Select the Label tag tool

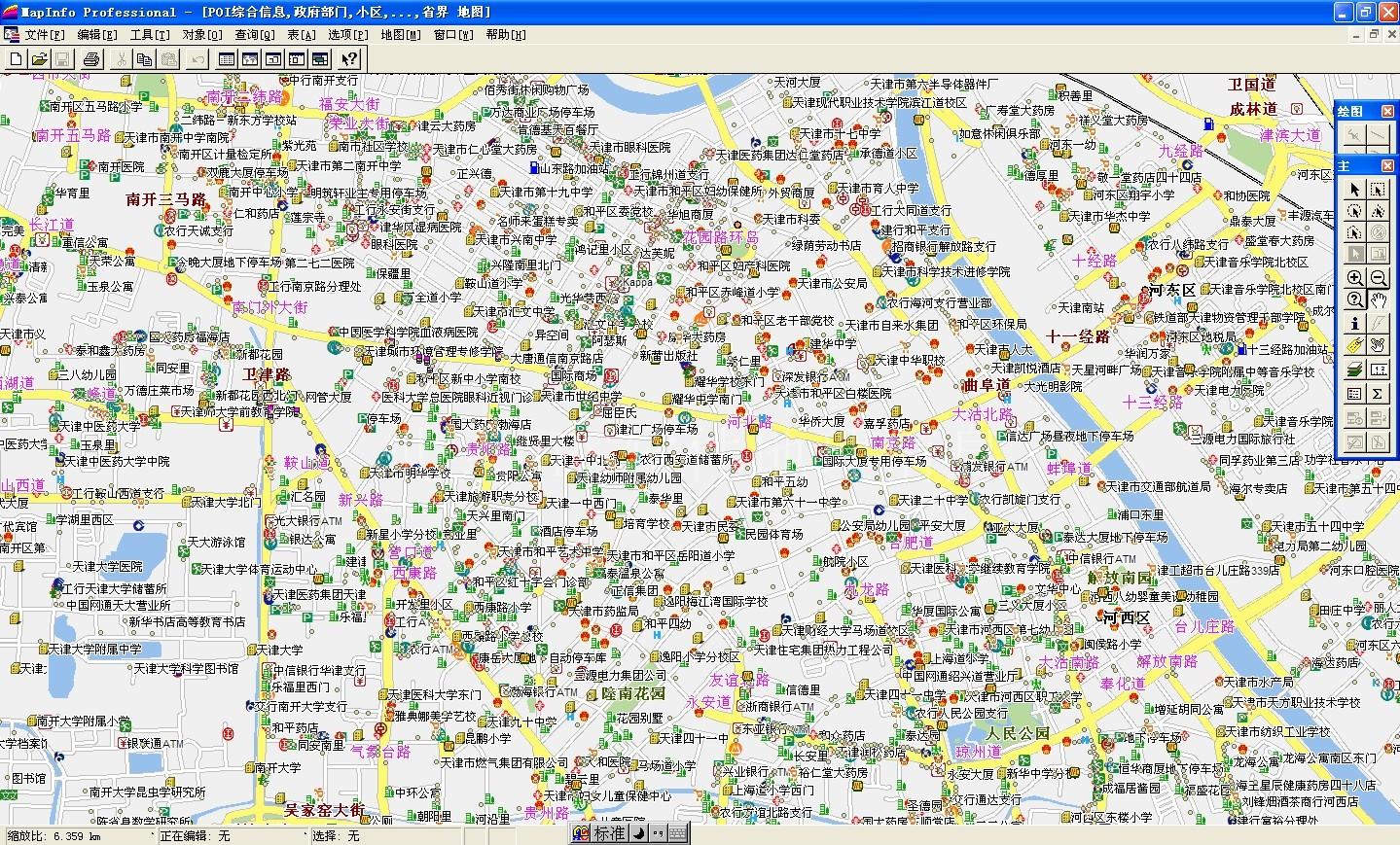pos(1354,345)
